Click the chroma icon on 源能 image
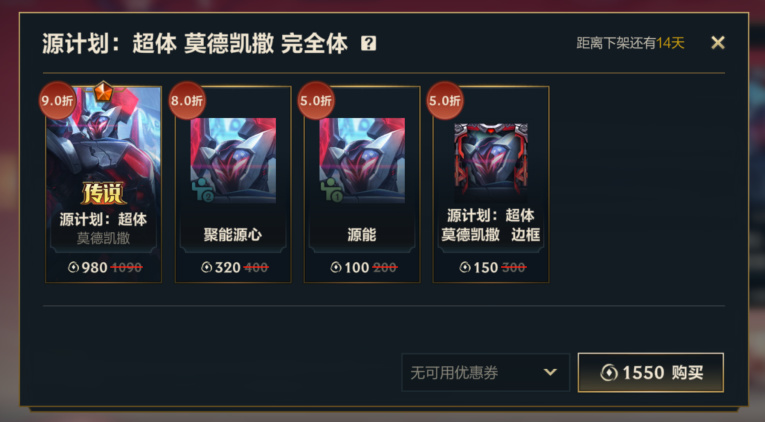Screen dimensions: 765x422 click(x=331, y=190)
